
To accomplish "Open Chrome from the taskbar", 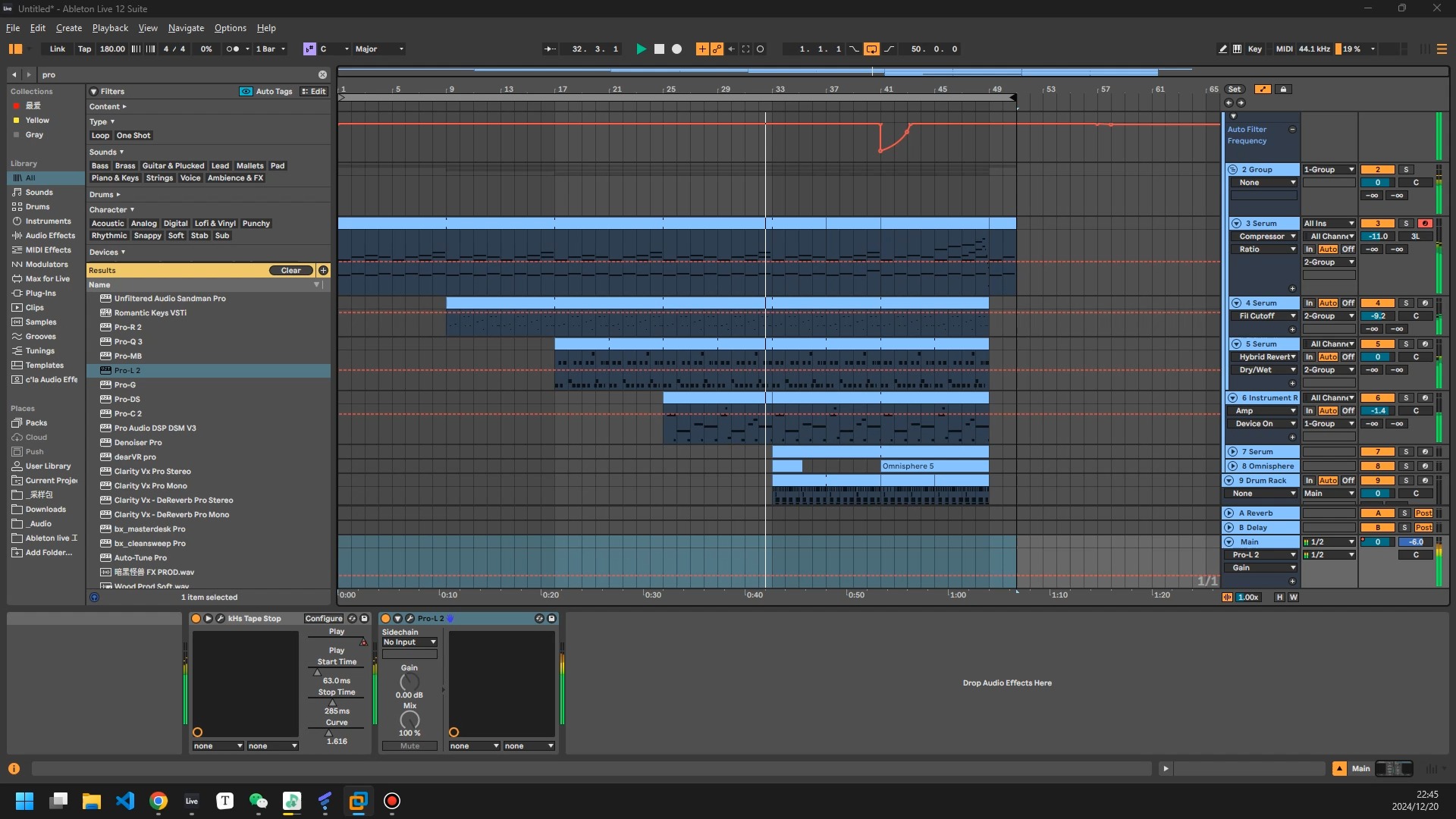I will coord(158,801).
